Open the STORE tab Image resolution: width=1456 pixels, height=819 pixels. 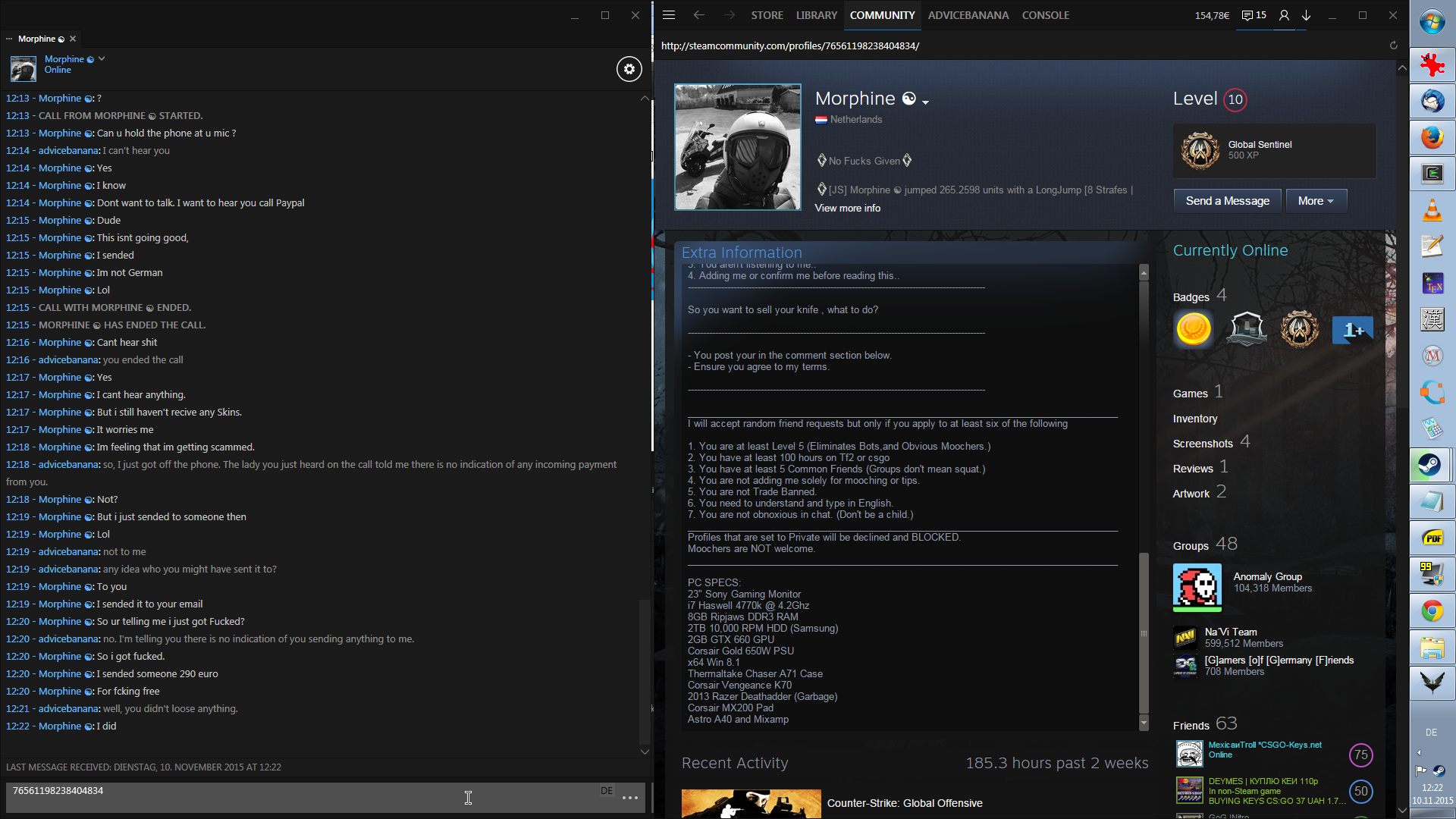767,15
